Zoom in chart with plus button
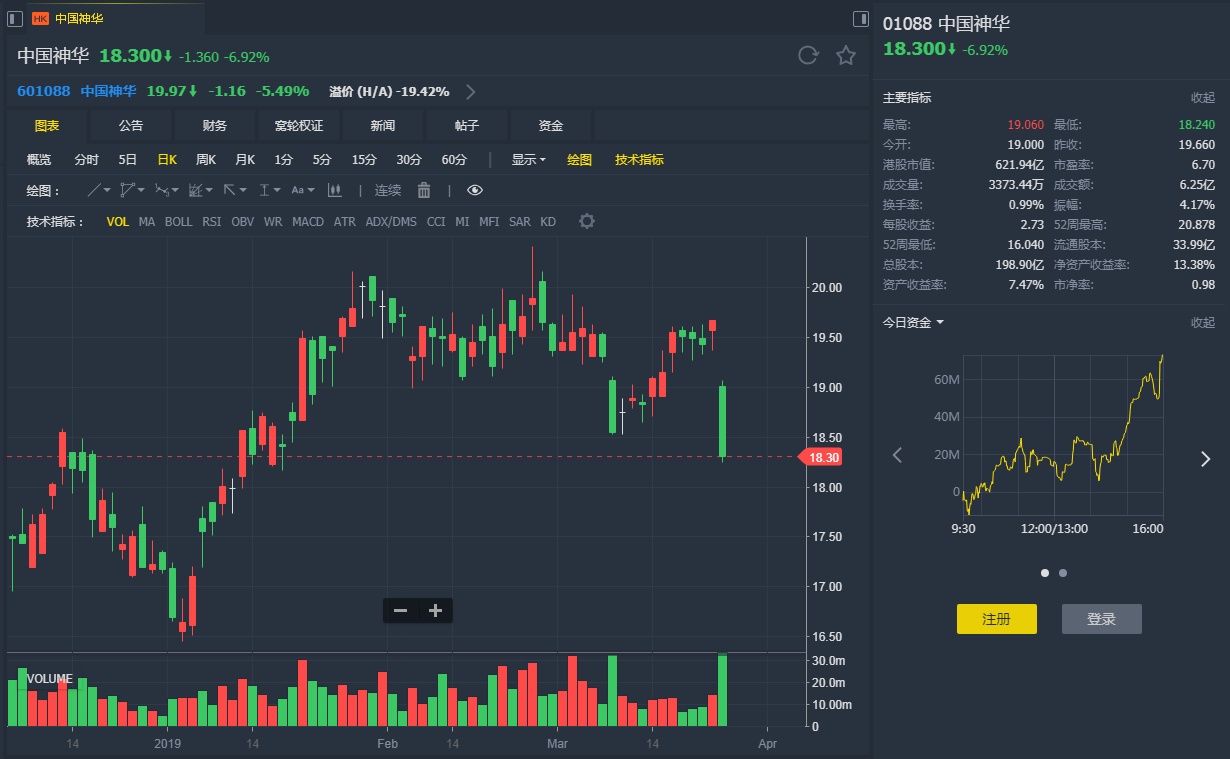 pos(435,611)
